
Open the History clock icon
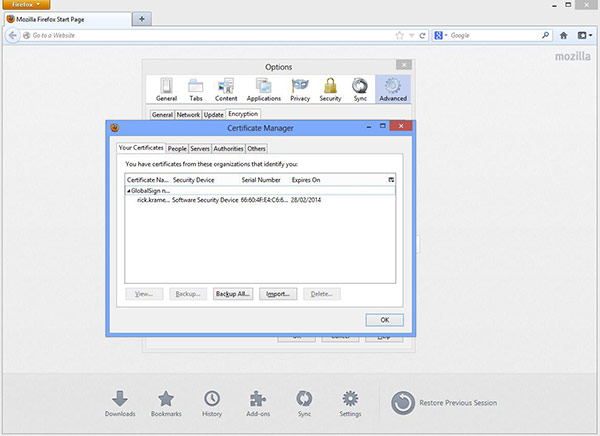point(212,398)
